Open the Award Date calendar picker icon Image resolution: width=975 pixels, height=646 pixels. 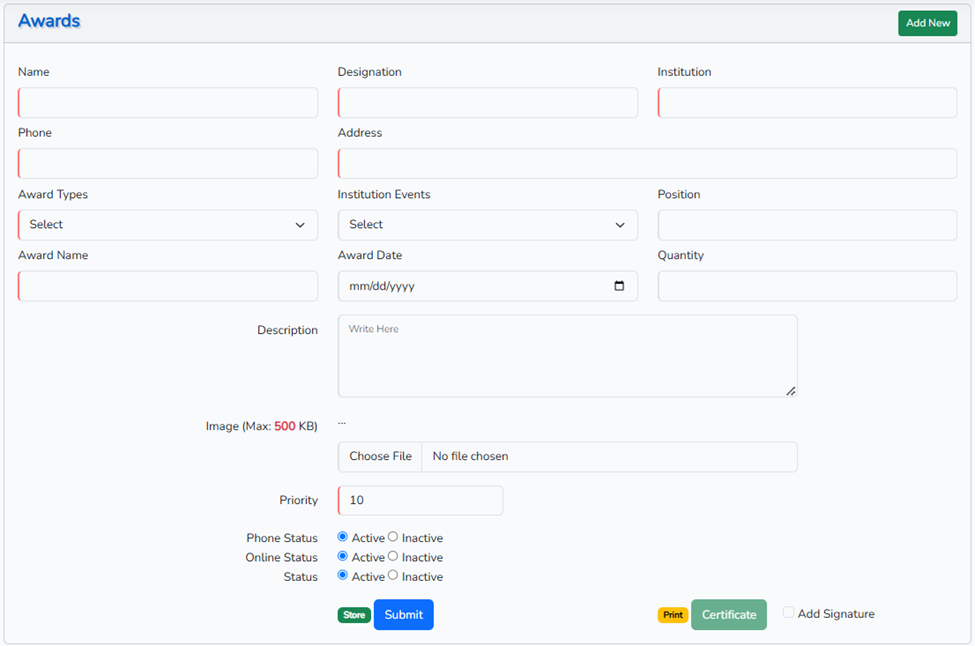pyautogui.click(x=619, y=286)
